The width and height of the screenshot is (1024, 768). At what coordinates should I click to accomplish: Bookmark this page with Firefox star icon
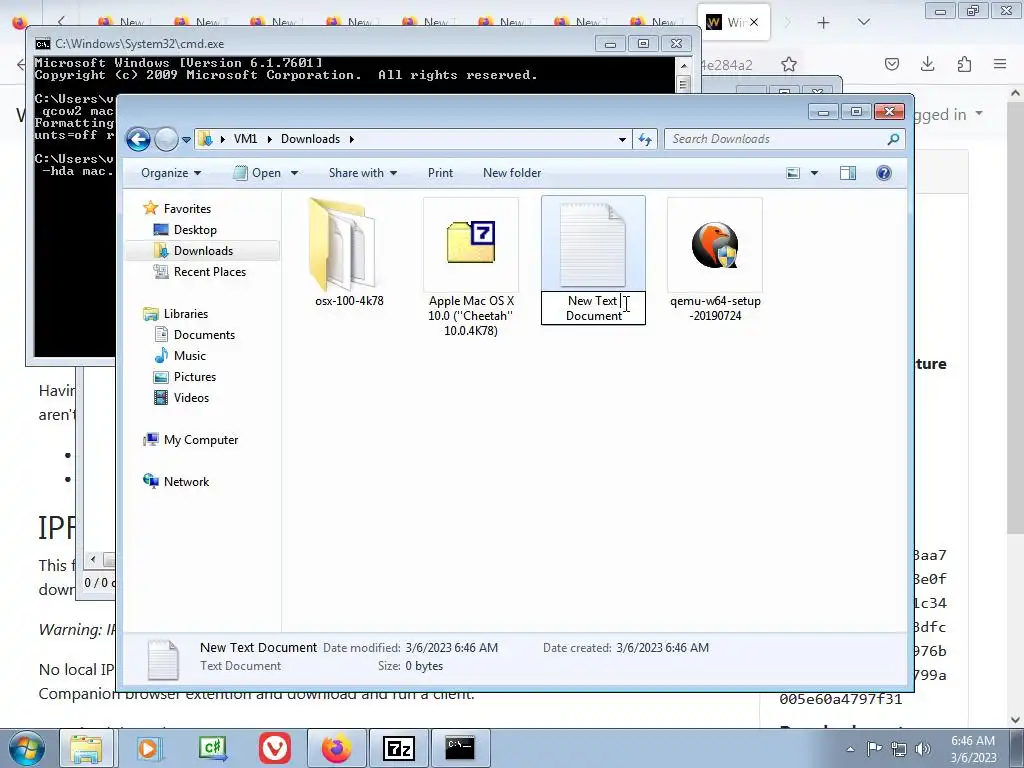[x=789, y=64]
